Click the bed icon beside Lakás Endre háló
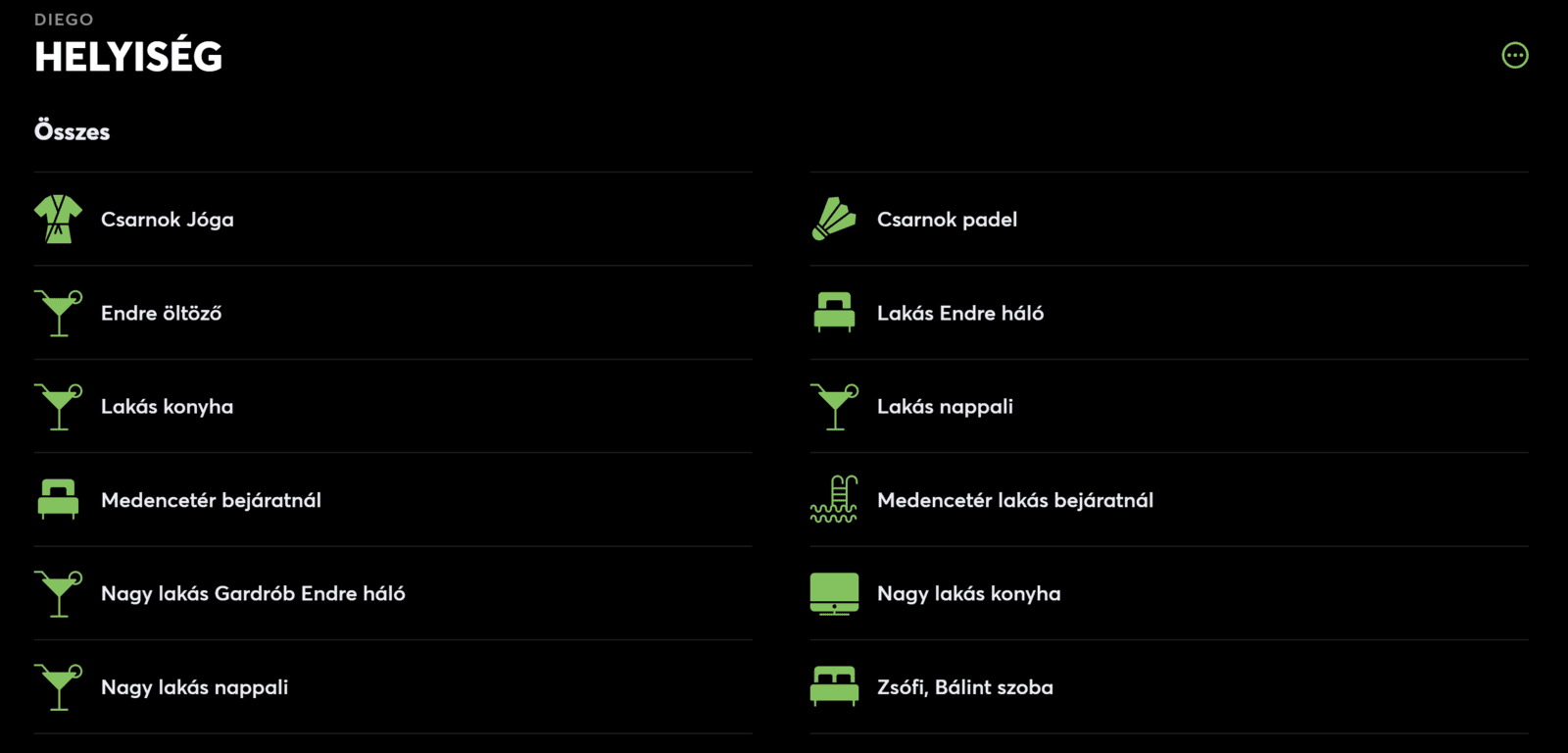1568x753 pixels. click(834, 313)
